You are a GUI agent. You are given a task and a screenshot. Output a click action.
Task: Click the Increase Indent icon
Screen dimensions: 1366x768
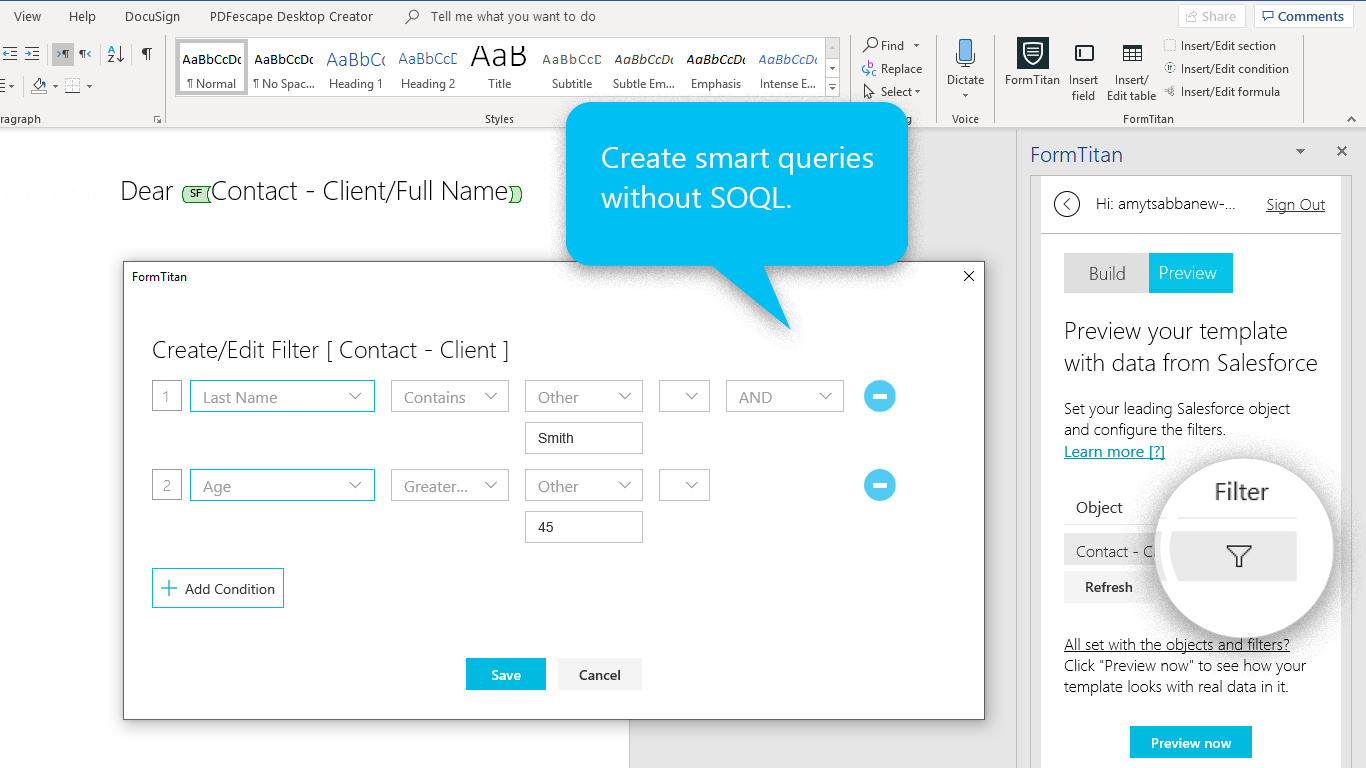click(x=32, y=54)
